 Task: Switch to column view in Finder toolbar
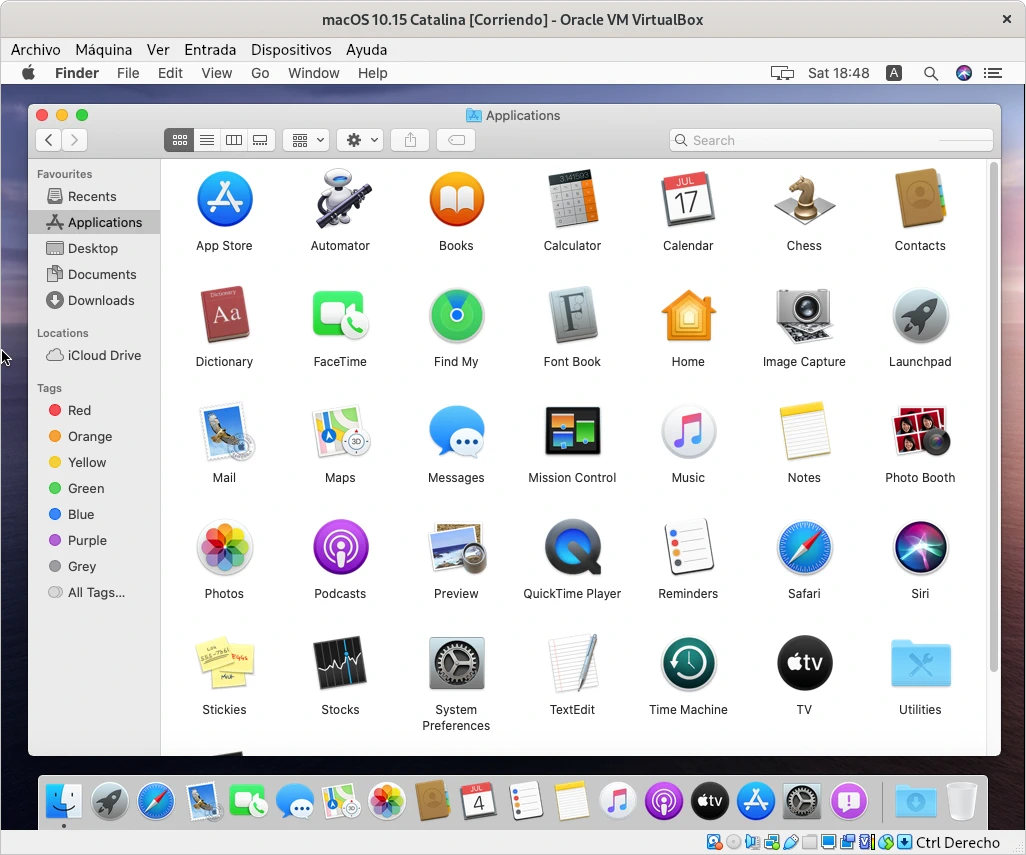[x=234, y=141]
